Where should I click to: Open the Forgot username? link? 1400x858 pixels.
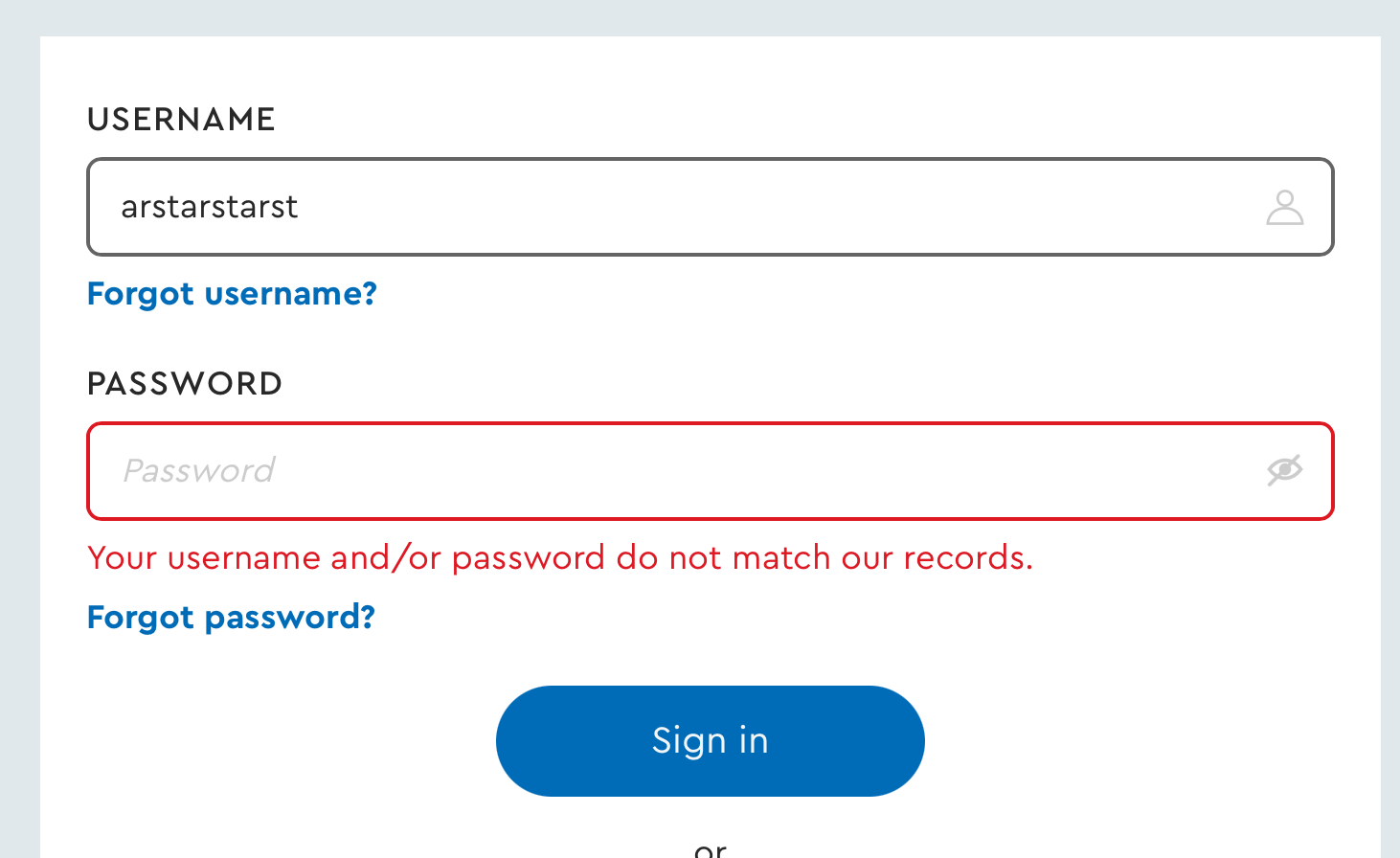[232, 293]
